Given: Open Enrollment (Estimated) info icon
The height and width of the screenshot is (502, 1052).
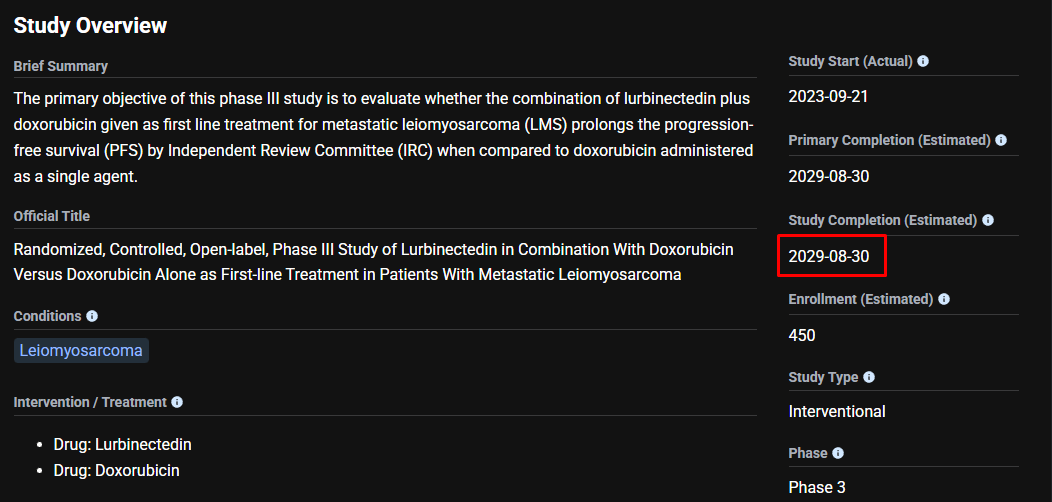Looking at the screenshot, I should [944, 299].
